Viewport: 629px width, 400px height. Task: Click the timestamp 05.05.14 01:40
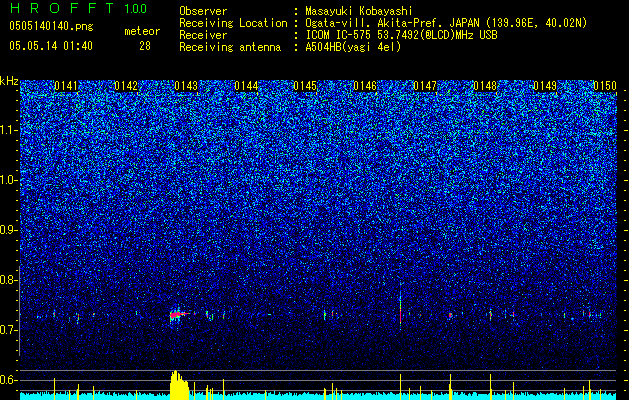[x=51, y=46]
